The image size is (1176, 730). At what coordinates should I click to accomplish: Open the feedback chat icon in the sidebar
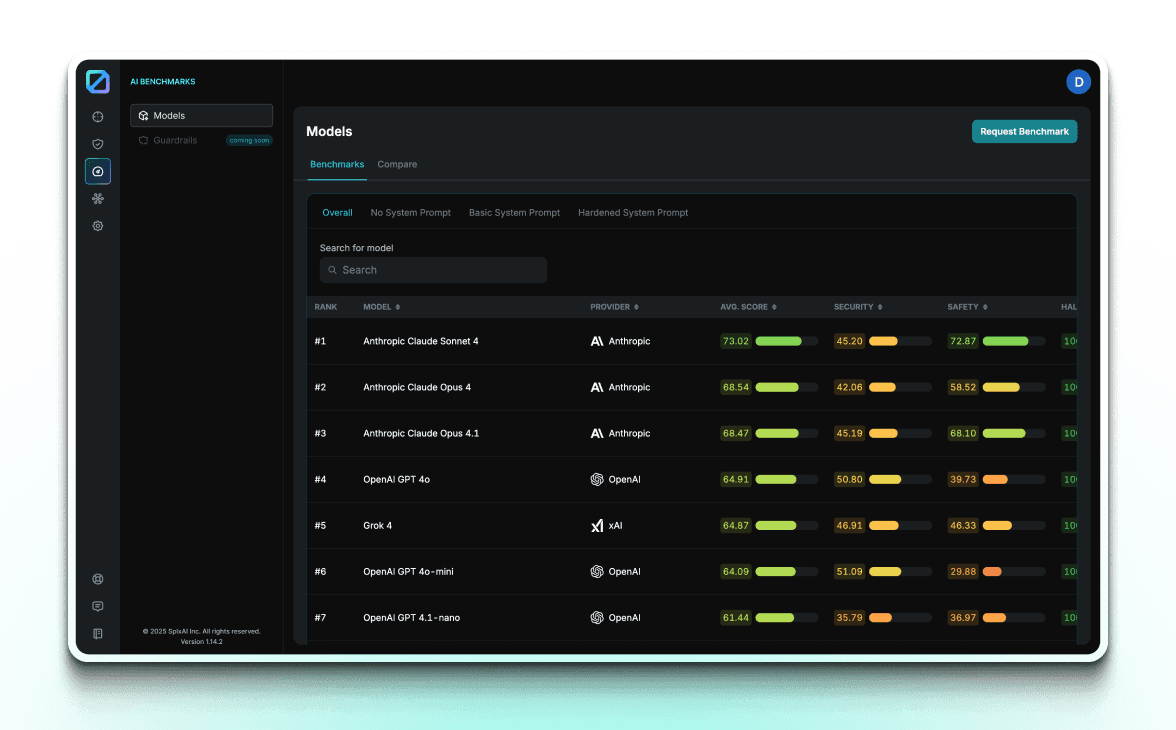(x=97, y=605)
